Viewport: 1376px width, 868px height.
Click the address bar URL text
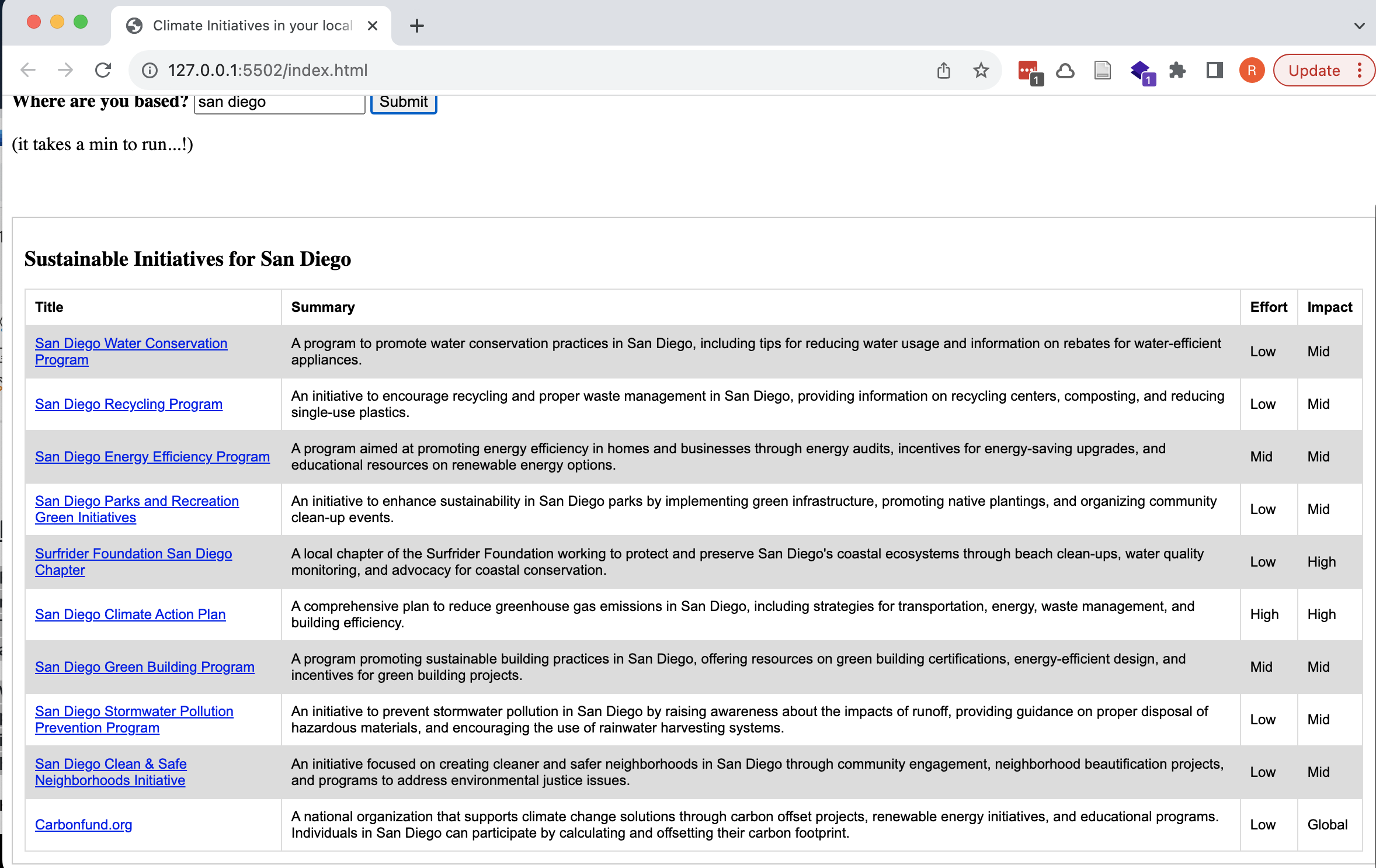tap(267, 70)
